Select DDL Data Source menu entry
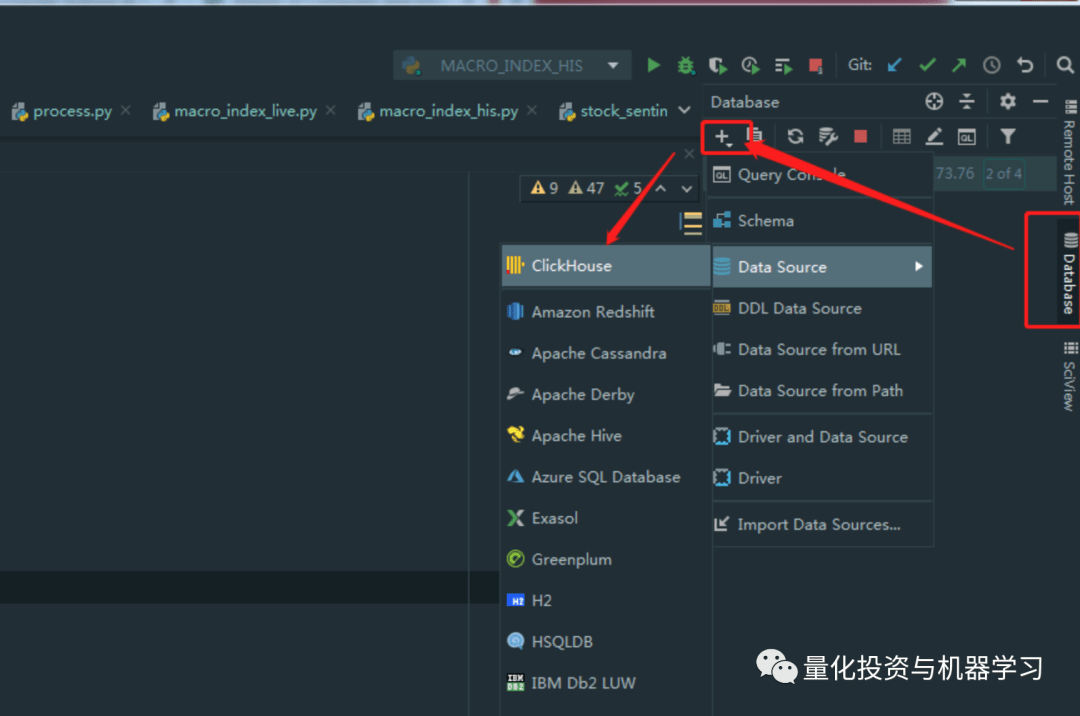 click(821, 308)
